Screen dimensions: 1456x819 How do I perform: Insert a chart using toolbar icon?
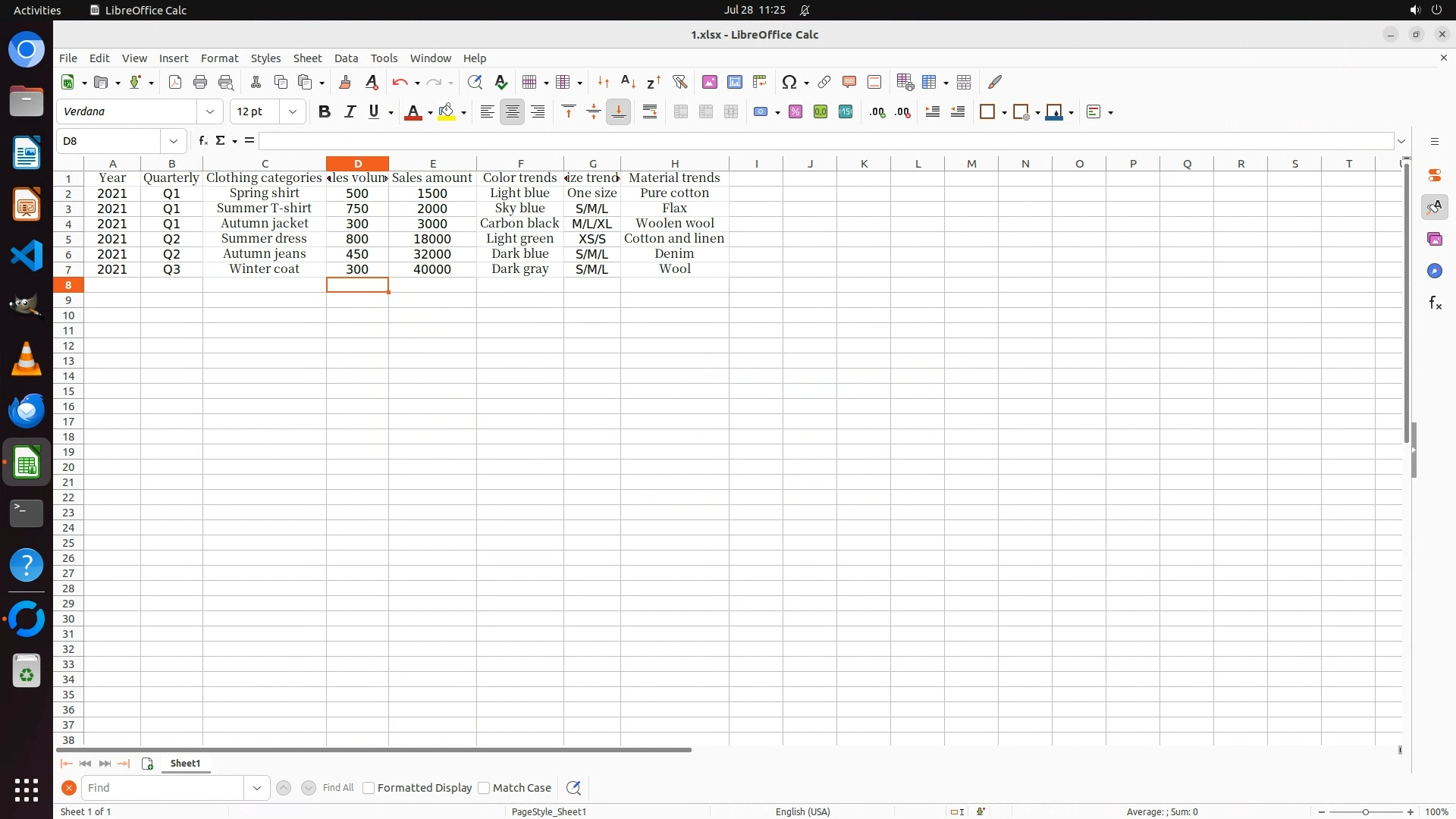[734, 82]
